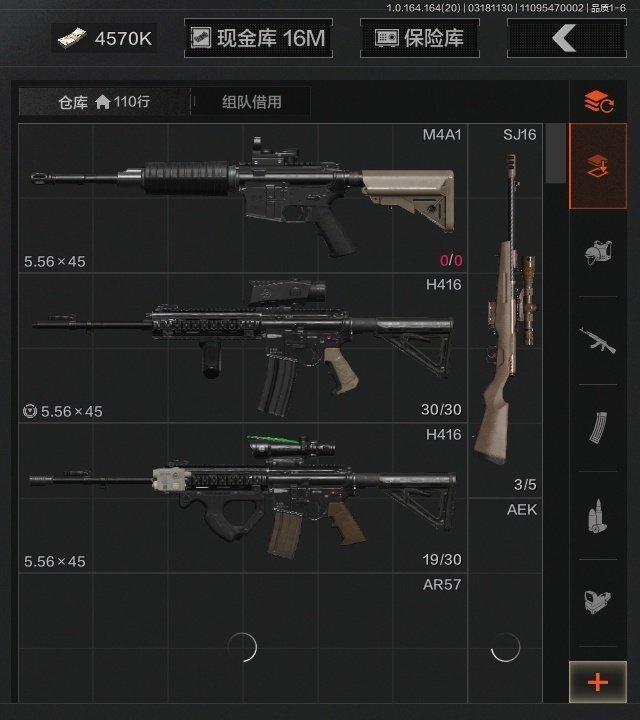
Task: Select the rifle weapons category icon
Action: coord(598,340)
